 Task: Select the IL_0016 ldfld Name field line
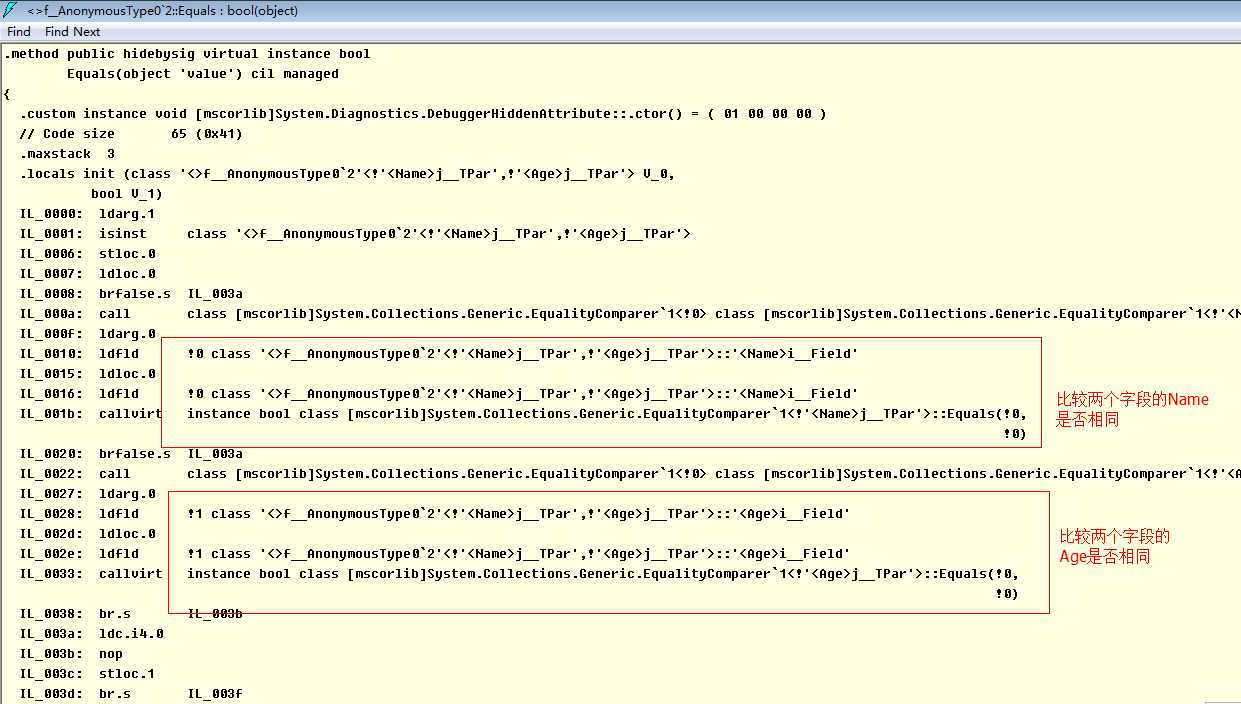pyautogui.click(x=439, y=394)
